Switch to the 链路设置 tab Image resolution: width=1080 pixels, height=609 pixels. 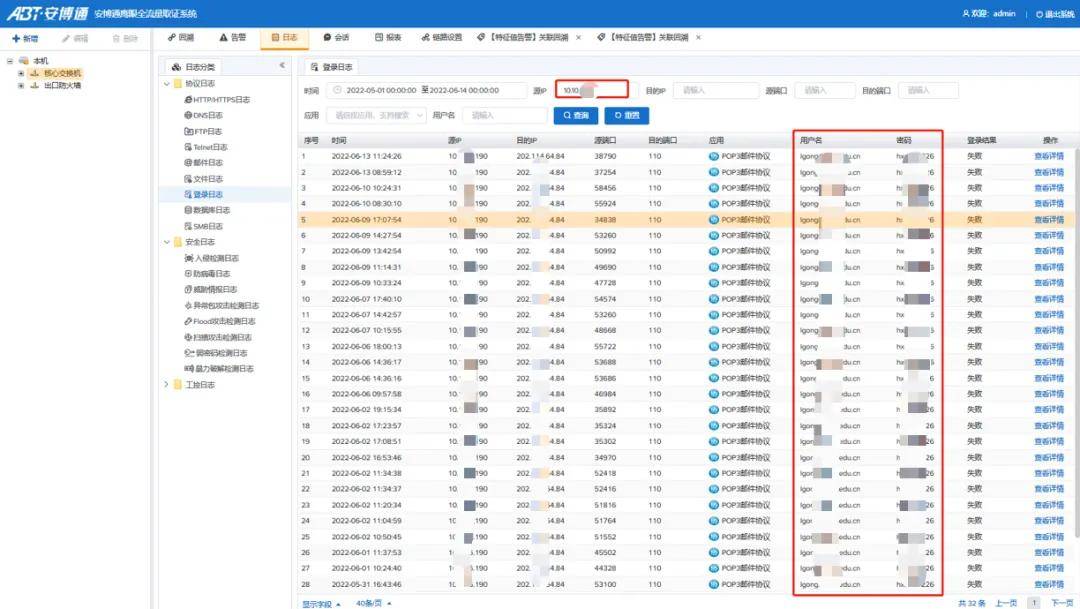coord(442,37)
